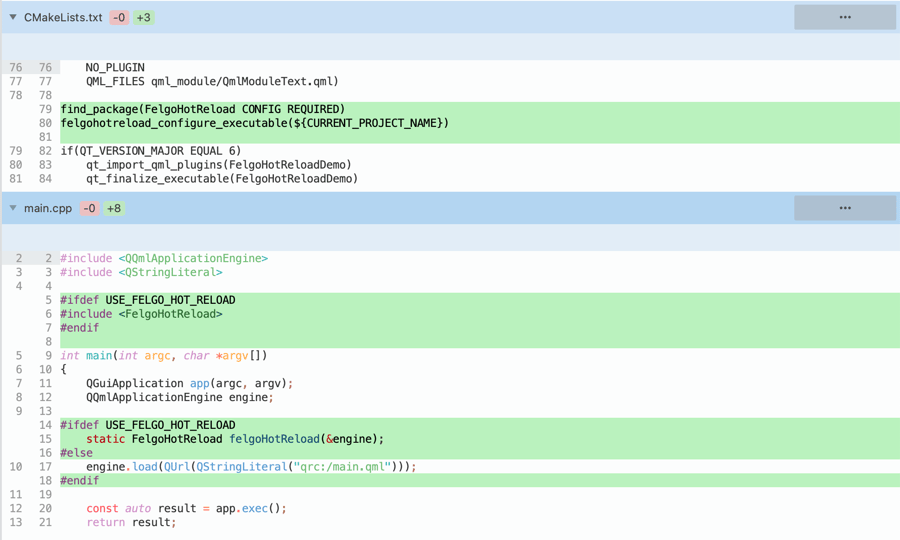Click the qt_finalize_executable(FelgoHotReloadDemo) line
The image size is (900, 540).
click(x=222, y=178)
